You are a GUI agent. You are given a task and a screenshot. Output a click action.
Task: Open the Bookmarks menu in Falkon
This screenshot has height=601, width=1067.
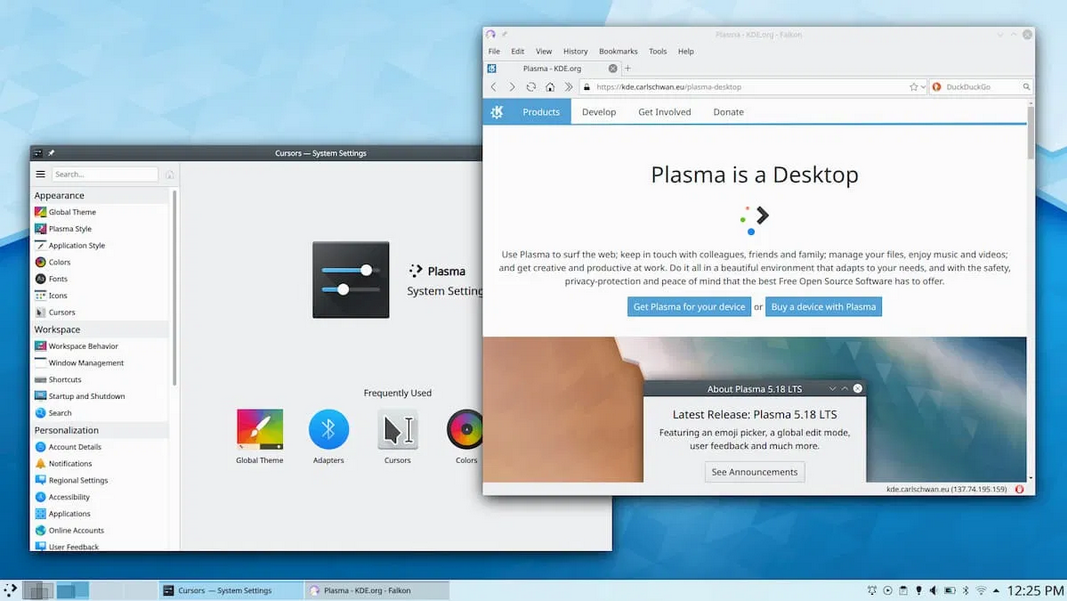[618, 51]
